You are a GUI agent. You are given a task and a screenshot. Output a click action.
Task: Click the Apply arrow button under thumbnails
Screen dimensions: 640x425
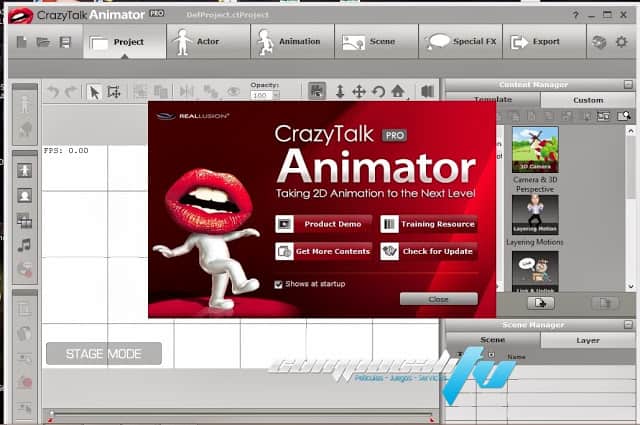[540, 303]
